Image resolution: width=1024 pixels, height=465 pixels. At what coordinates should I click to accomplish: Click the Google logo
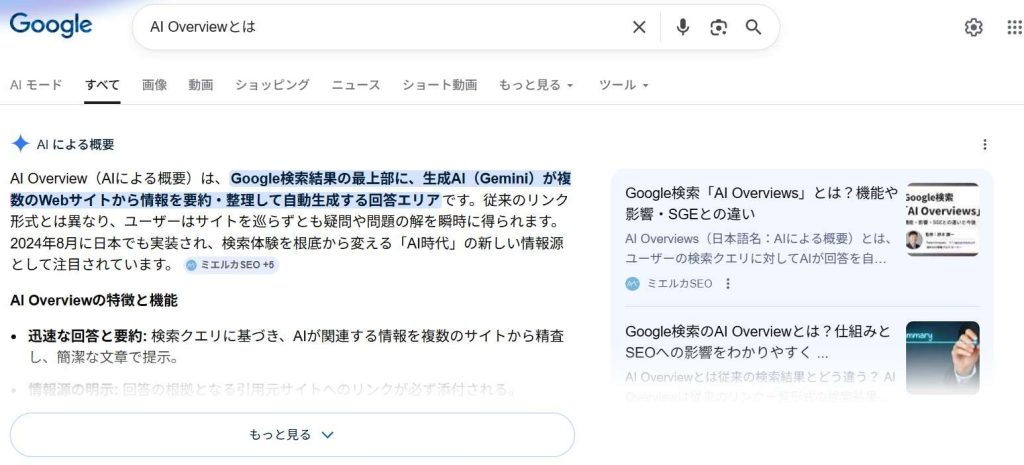tap(51, 26)
